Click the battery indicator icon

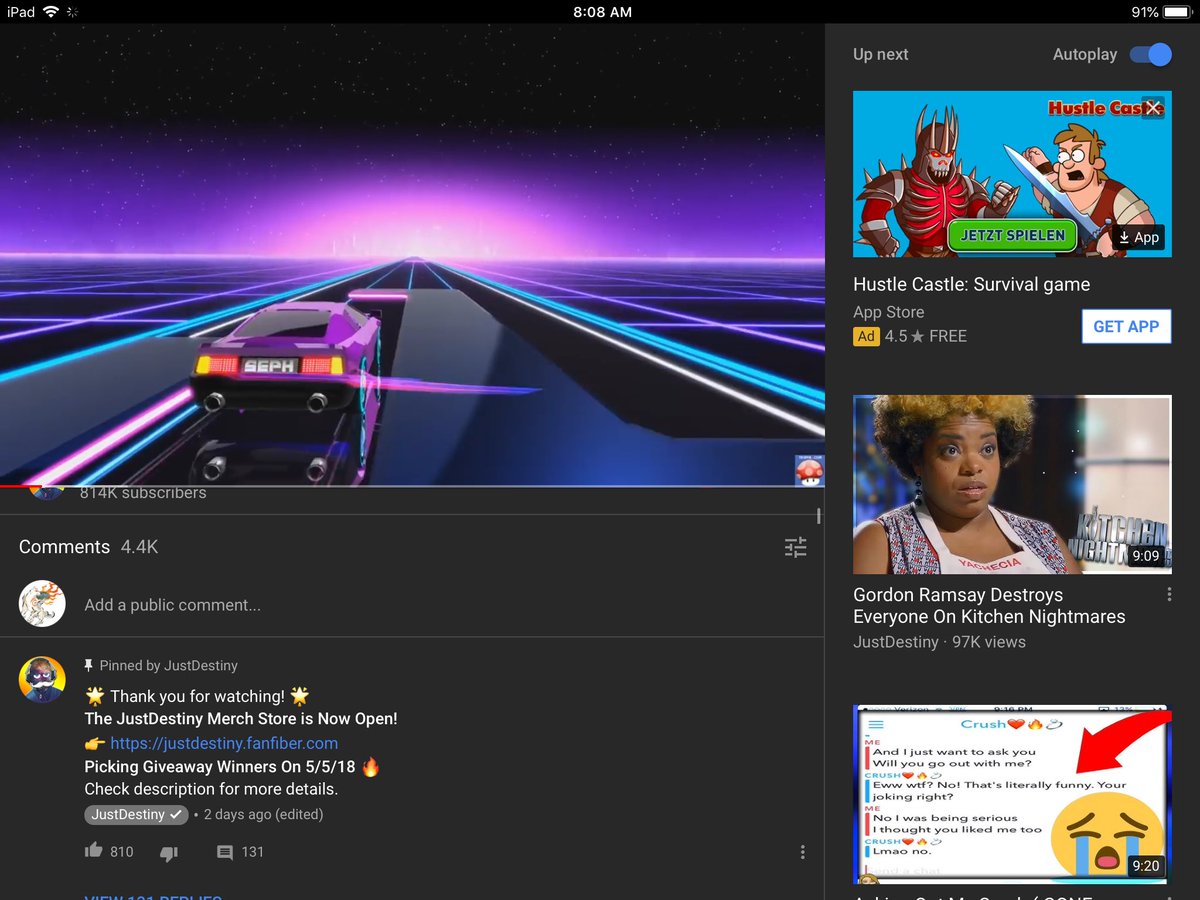tap(1177, 12)
